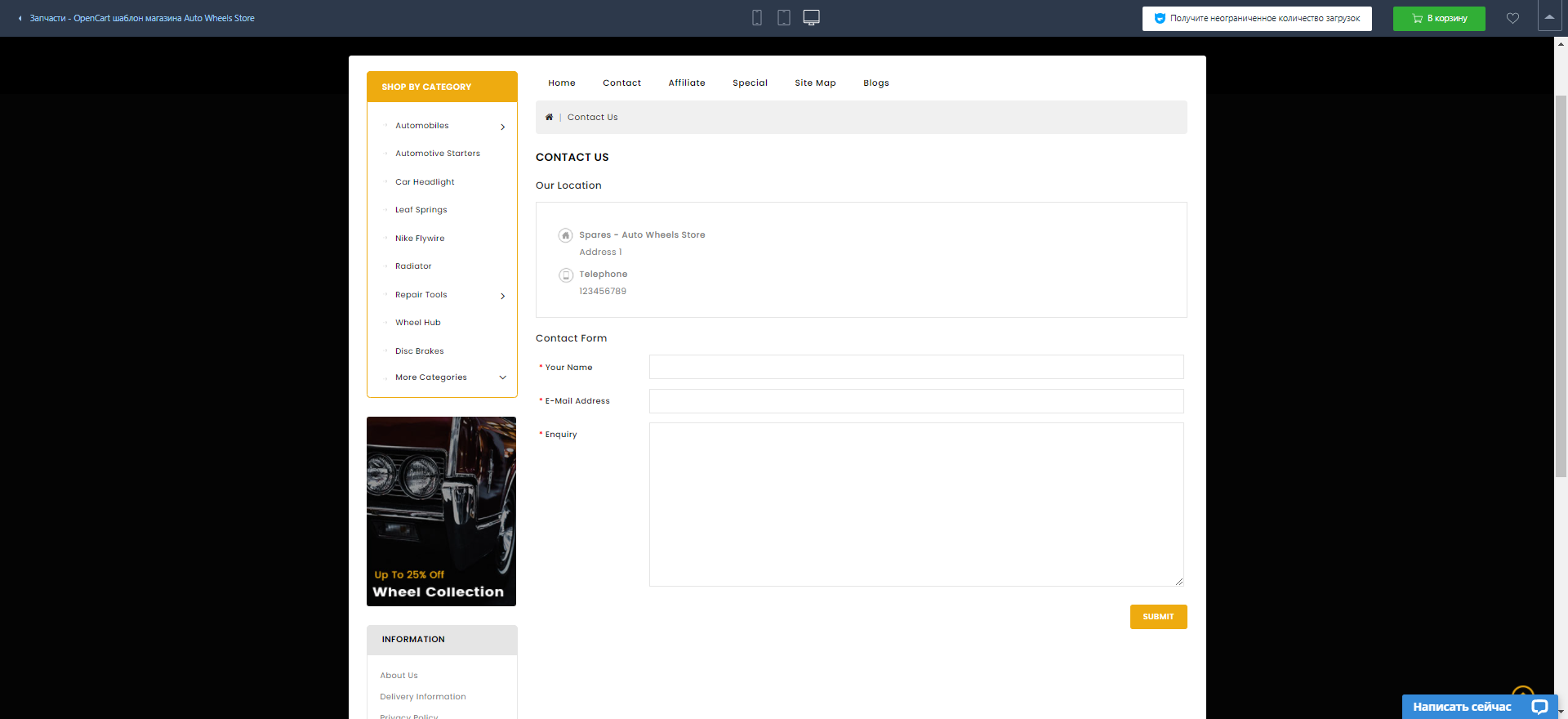Viewport: 1568px width, 719px height.
Task: Open the Affiliate menu item
Action: coord(686,83)
